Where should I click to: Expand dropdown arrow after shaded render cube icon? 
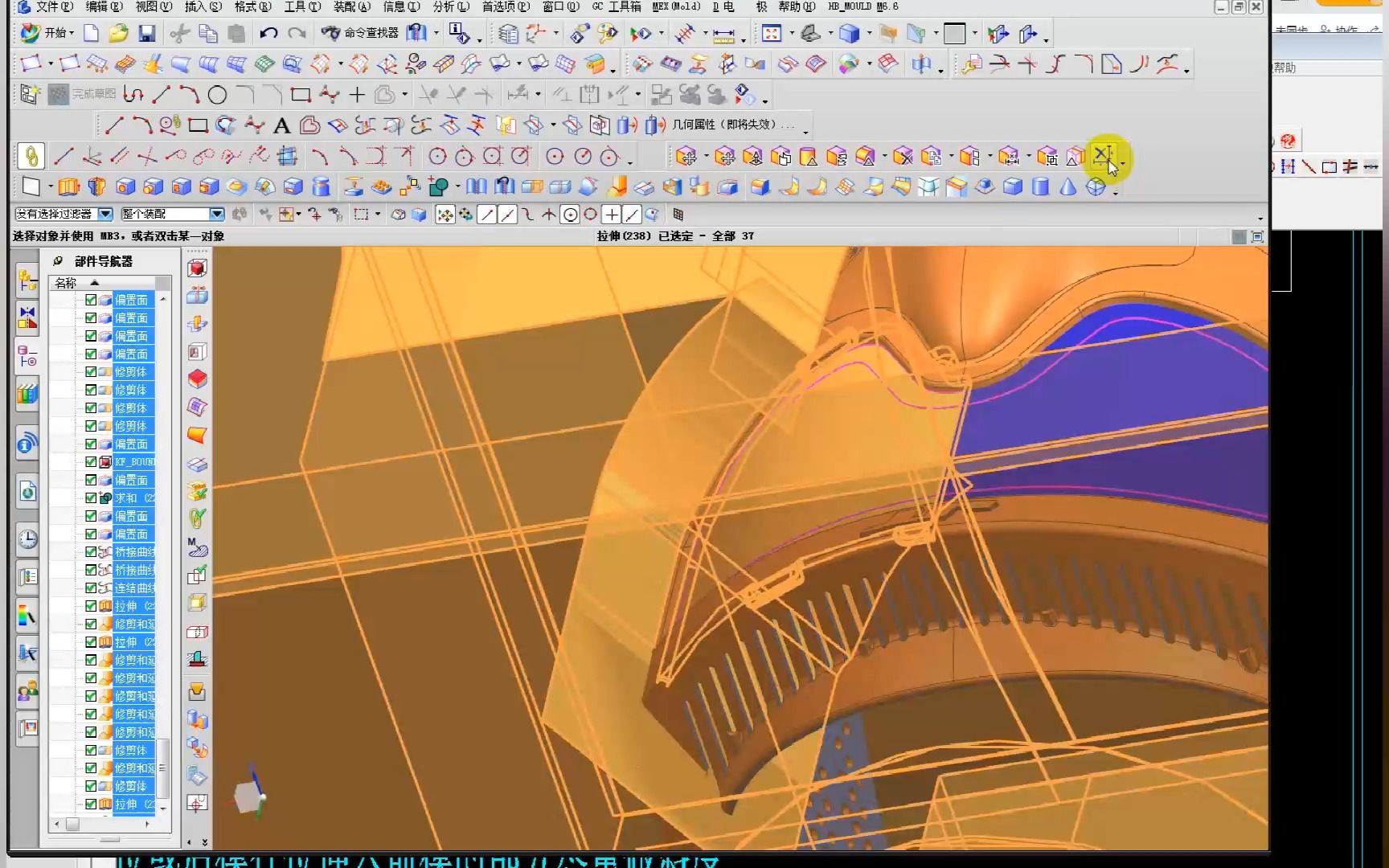869,34
